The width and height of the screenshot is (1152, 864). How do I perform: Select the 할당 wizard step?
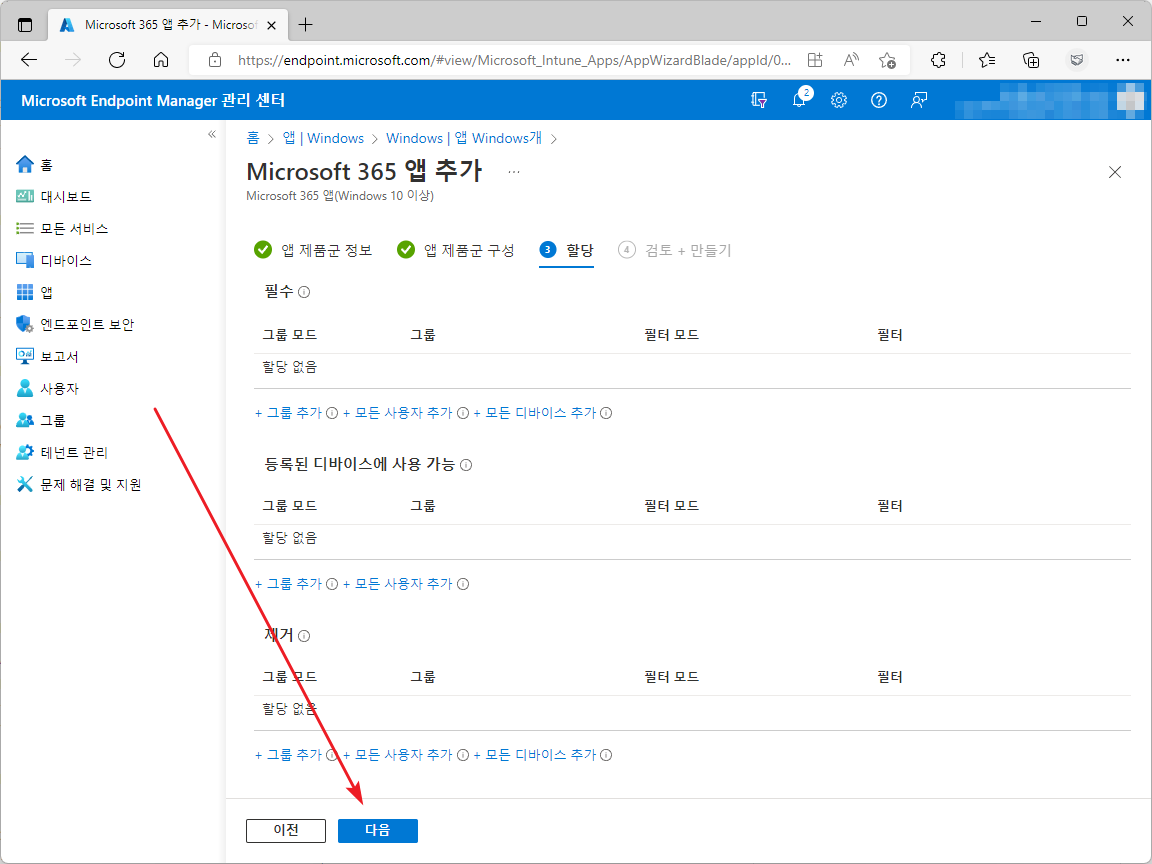tap(566, 251)
